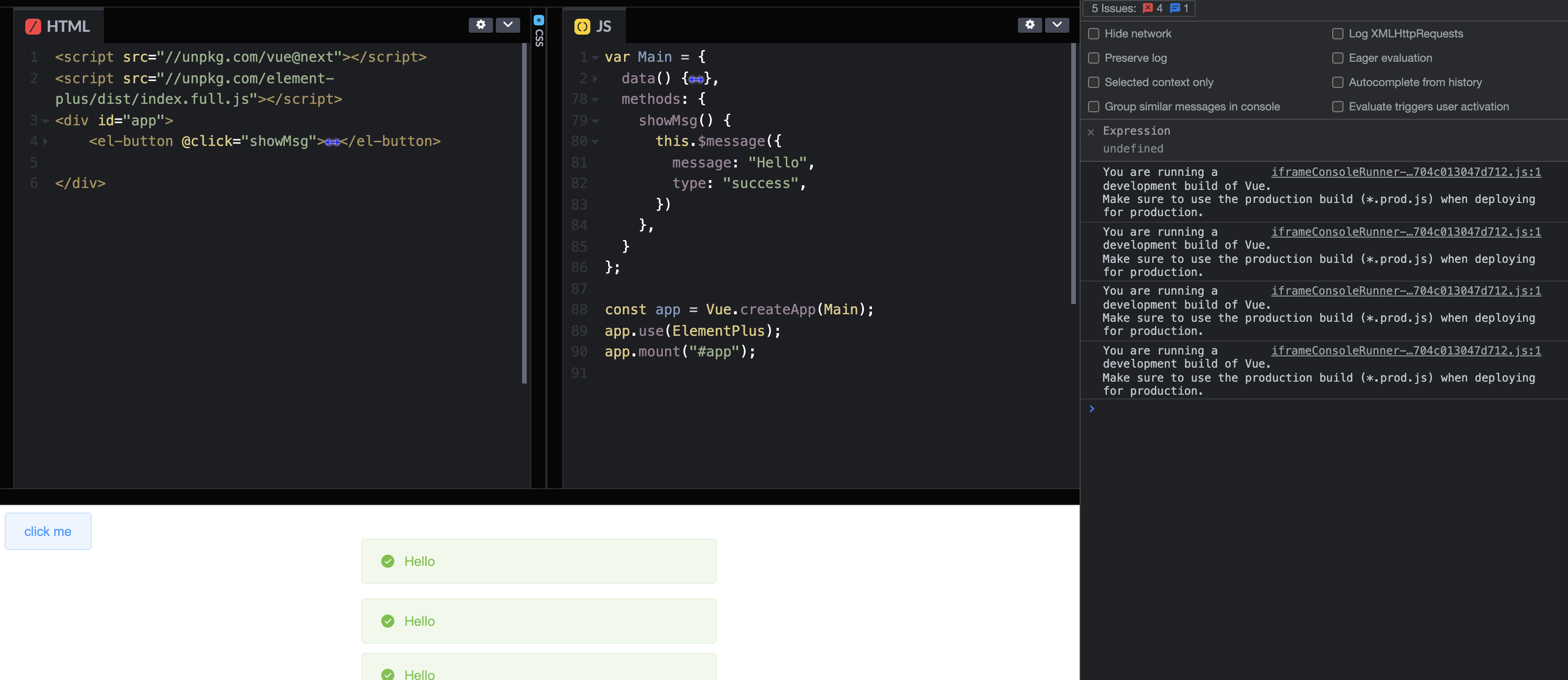
Task: Enable Eager evaluation checkbox
Action: (x=1337, y=58)
